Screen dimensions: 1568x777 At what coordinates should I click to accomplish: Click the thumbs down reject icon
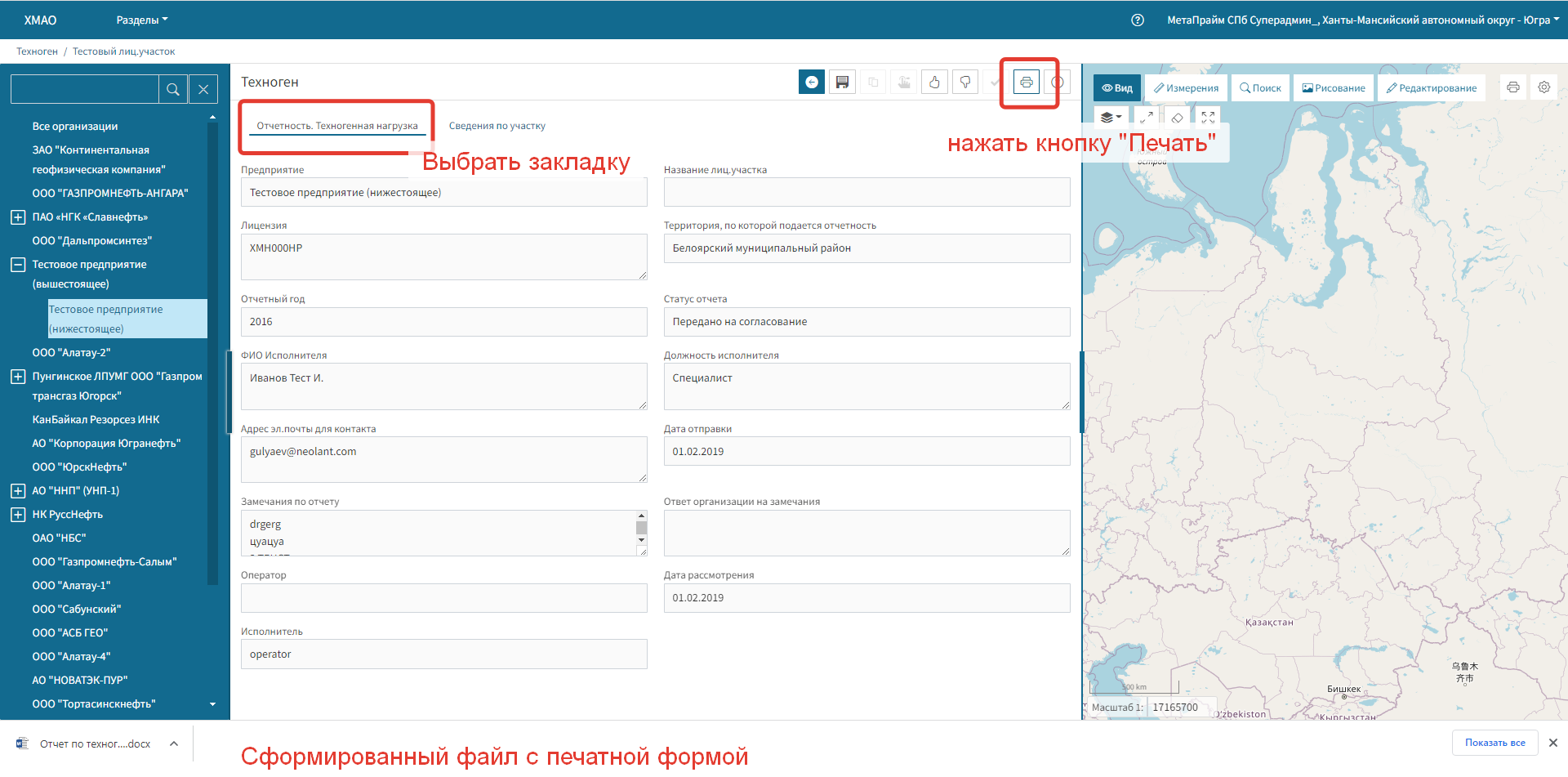click(x=965, y=82)
